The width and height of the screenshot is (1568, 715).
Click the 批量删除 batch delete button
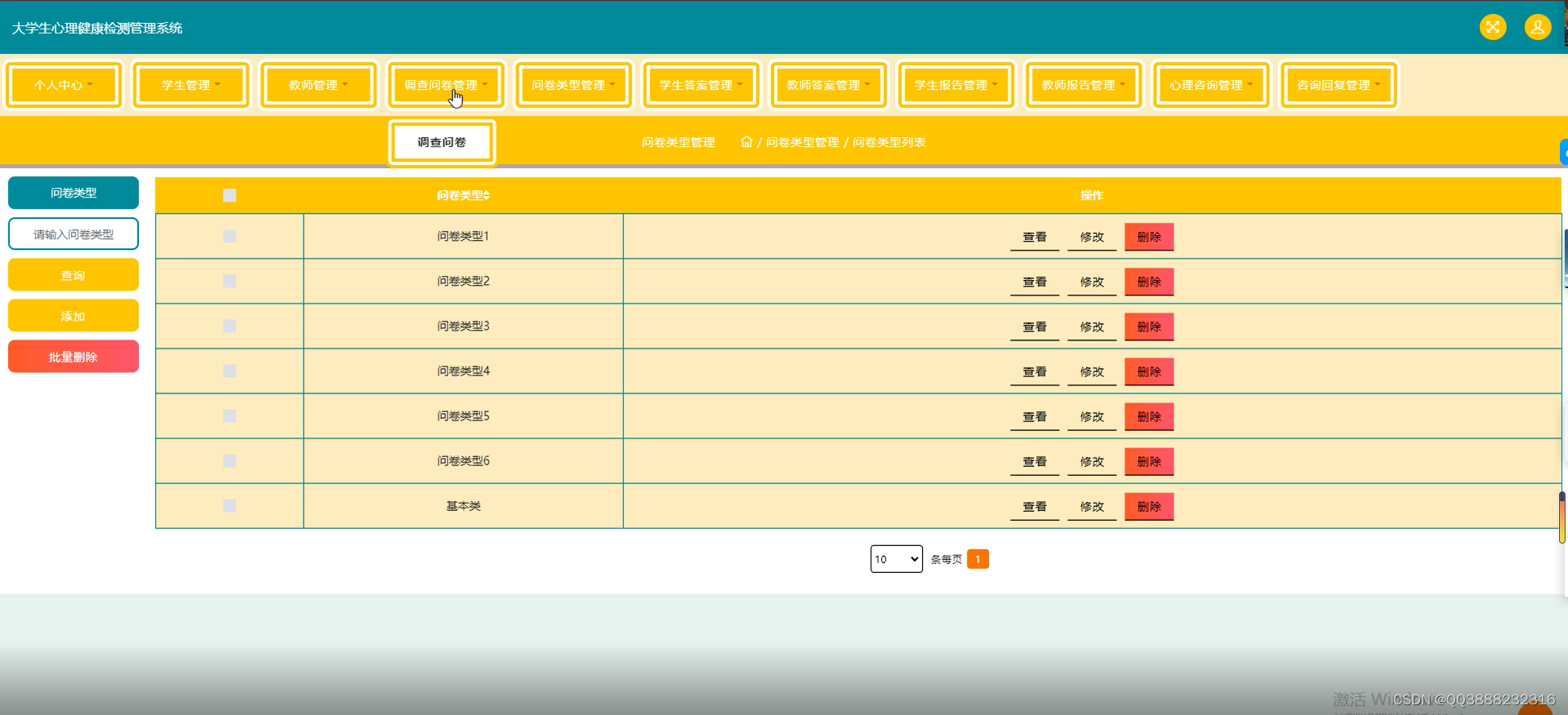click(73, 357)
